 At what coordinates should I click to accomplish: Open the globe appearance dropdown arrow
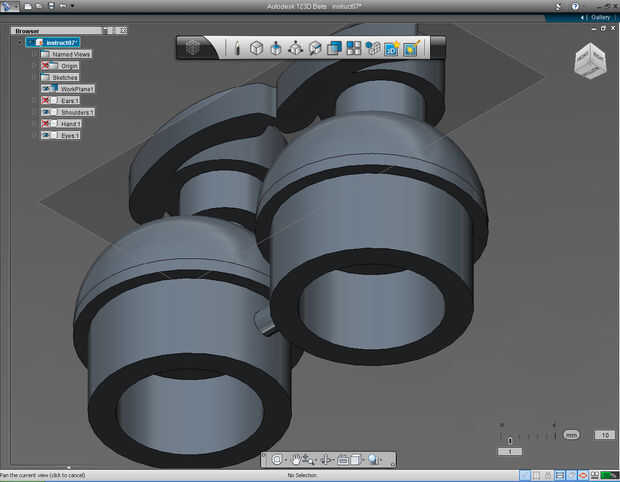(x=381, y=460)
